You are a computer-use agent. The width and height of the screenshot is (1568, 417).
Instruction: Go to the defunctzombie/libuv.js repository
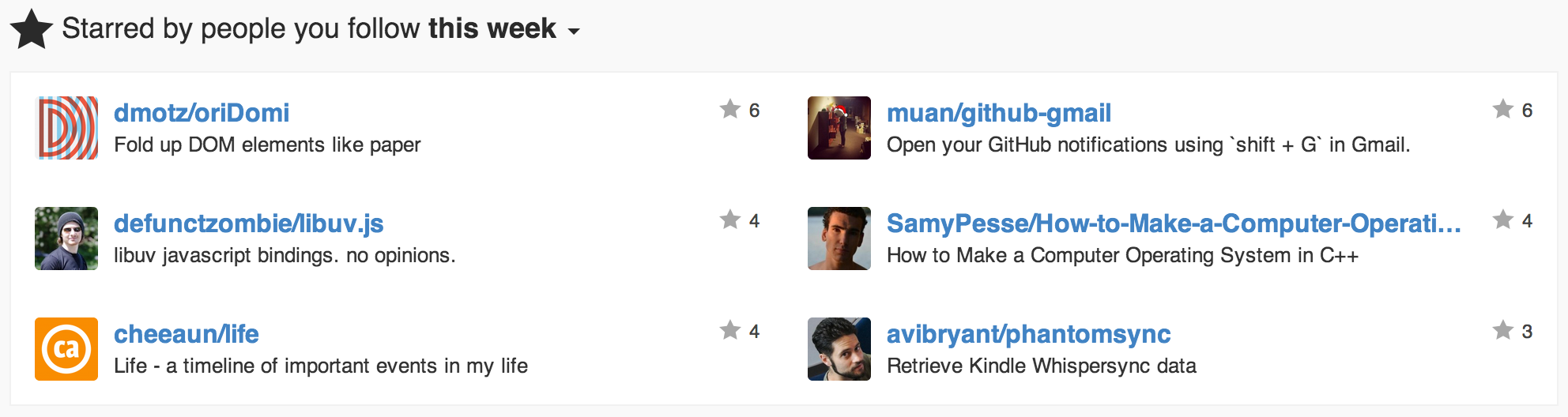click(248, 224)
